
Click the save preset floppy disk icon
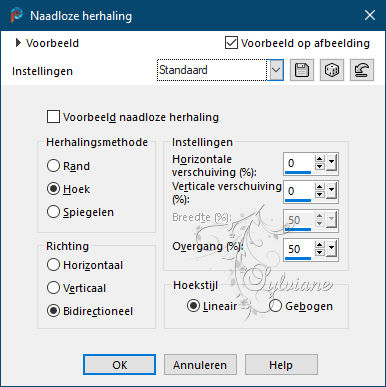coord(302,70)
